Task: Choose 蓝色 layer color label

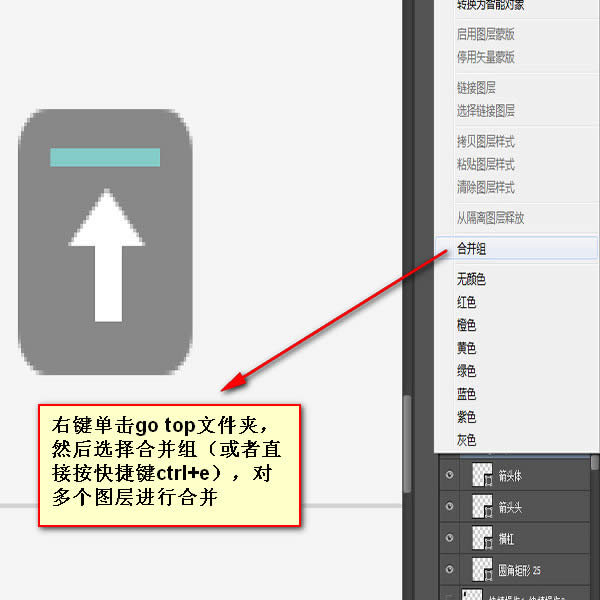Action: coord(466,394)
